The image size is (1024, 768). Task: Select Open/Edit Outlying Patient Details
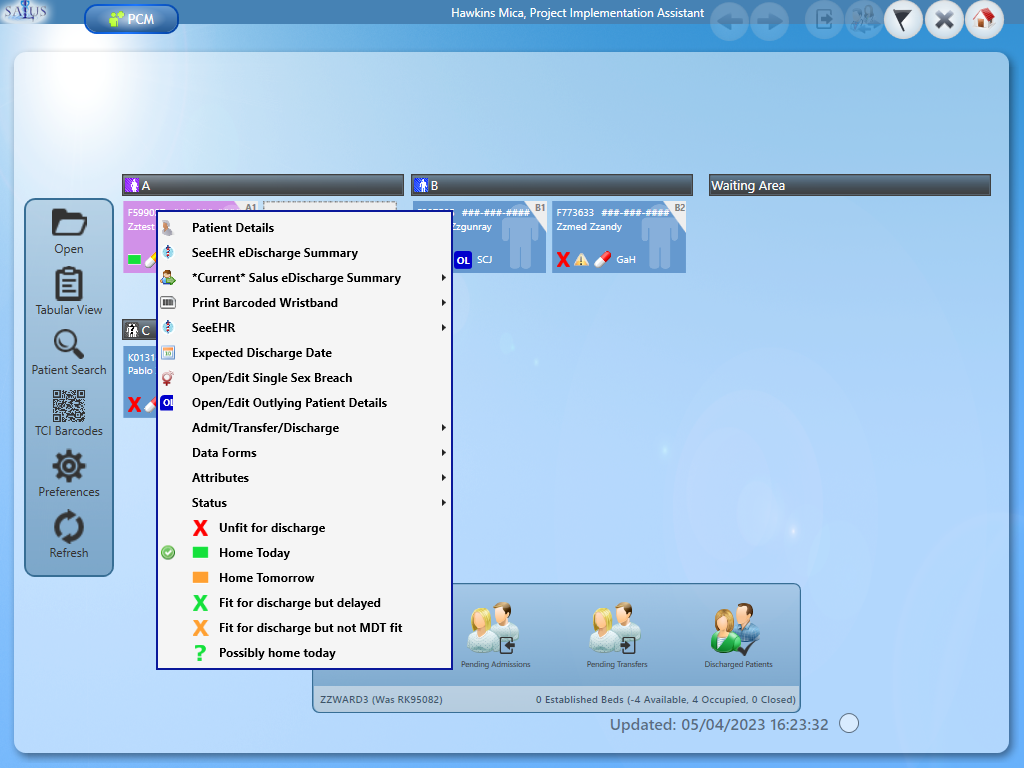304,403
